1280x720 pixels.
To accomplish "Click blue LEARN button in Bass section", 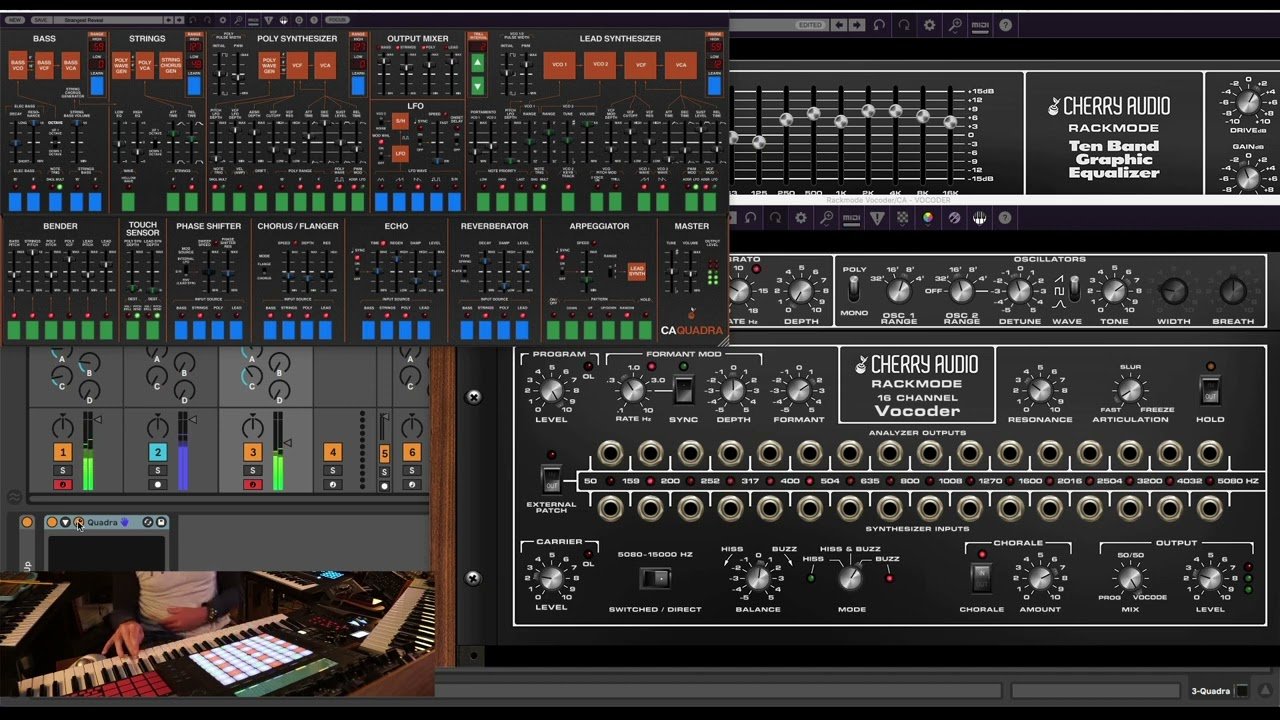I will click(x=97, y=85).
